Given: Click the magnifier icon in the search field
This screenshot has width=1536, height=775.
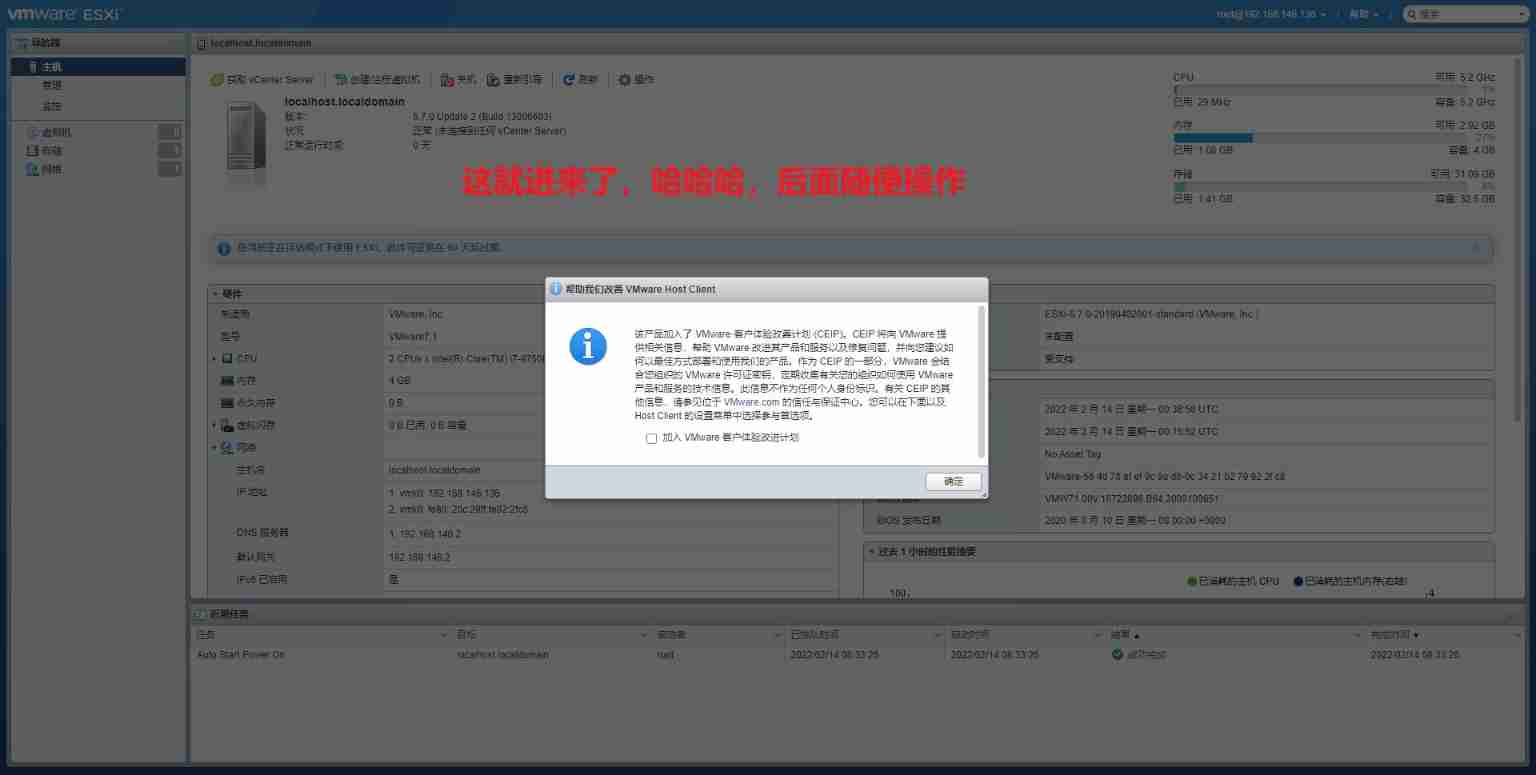Looking at the screenshot, I should click(x=1411, y=14).
